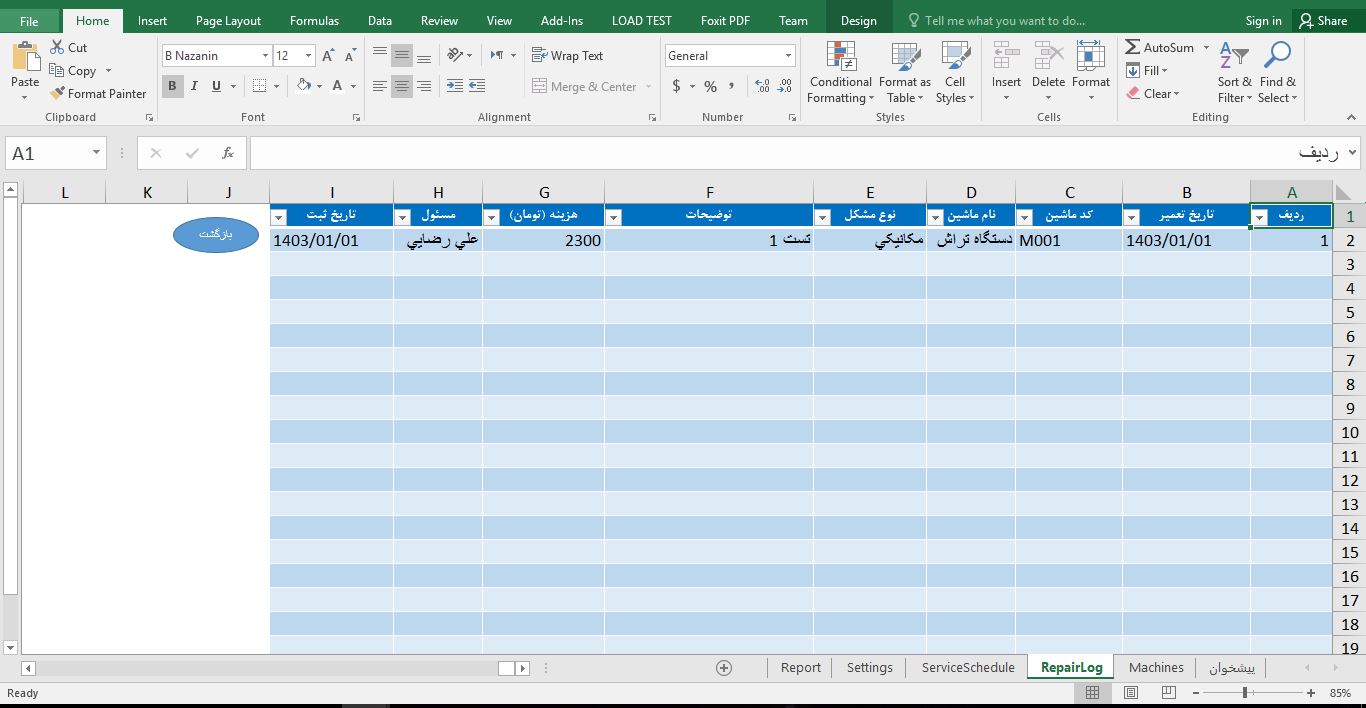Switch to the Machines sheet tab

pyautogui.click(x=1156, y=668)
